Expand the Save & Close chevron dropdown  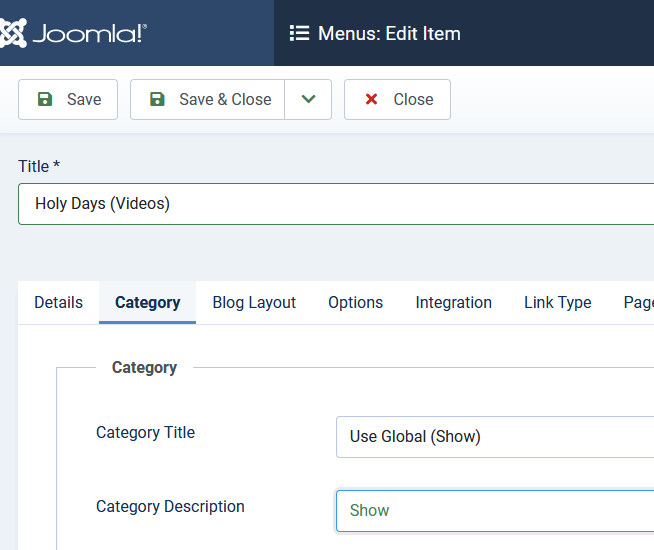click(x=308, y=99)
